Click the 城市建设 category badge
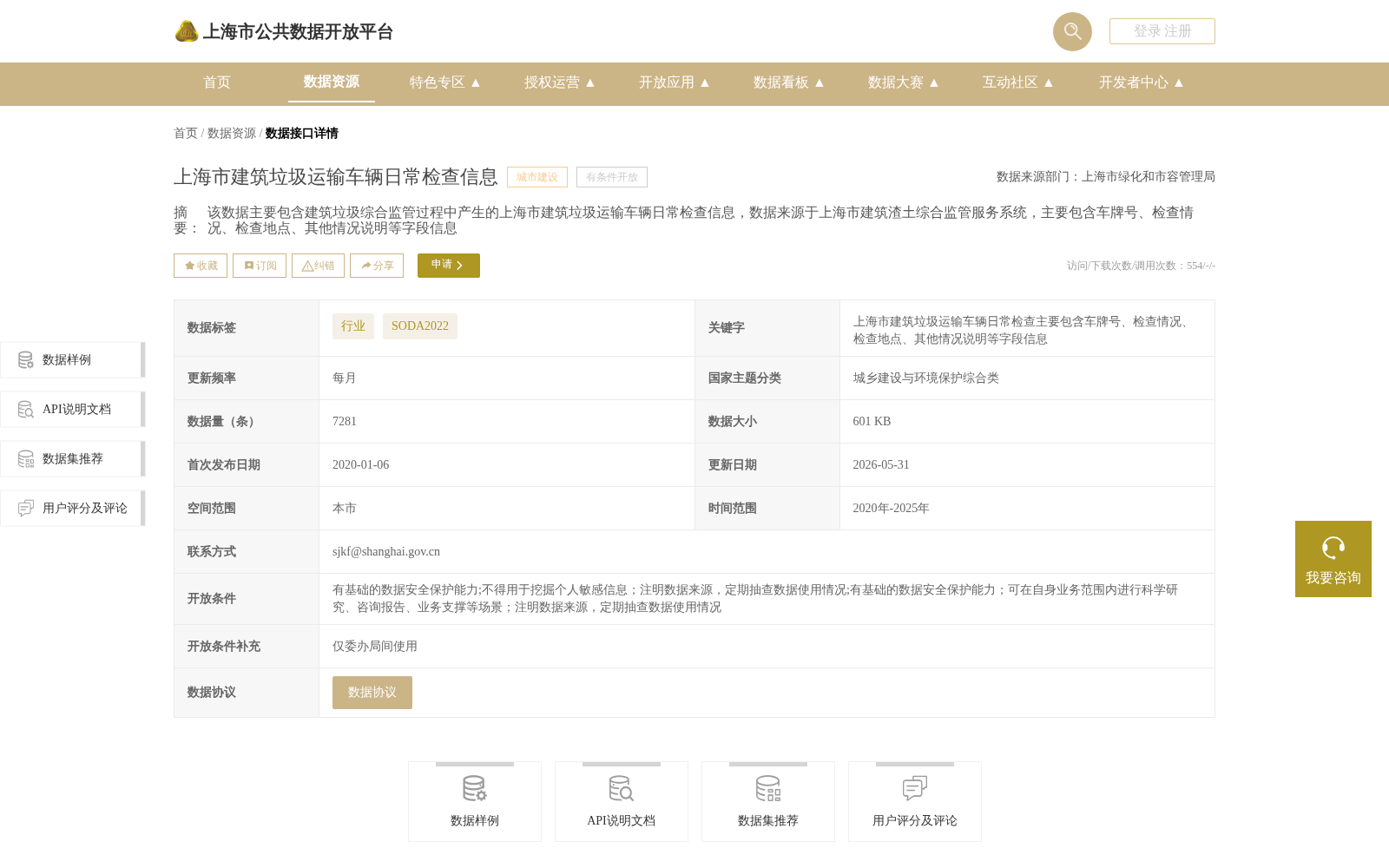Viewport: 1389px width, 868px height. pyautogui.click(x=537, y=177)
